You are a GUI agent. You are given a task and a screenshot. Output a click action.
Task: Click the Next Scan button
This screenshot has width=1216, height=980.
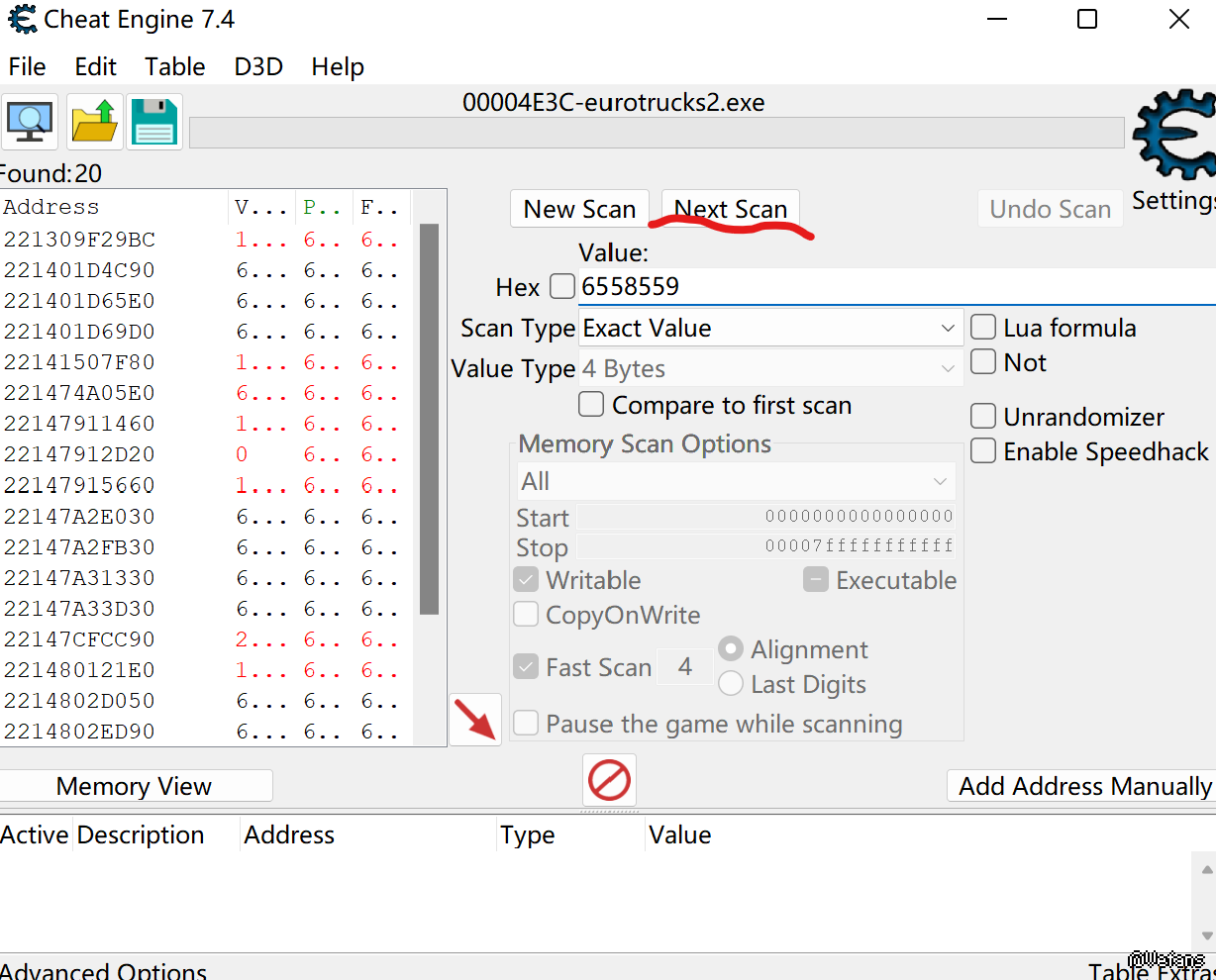pos(731,209)
